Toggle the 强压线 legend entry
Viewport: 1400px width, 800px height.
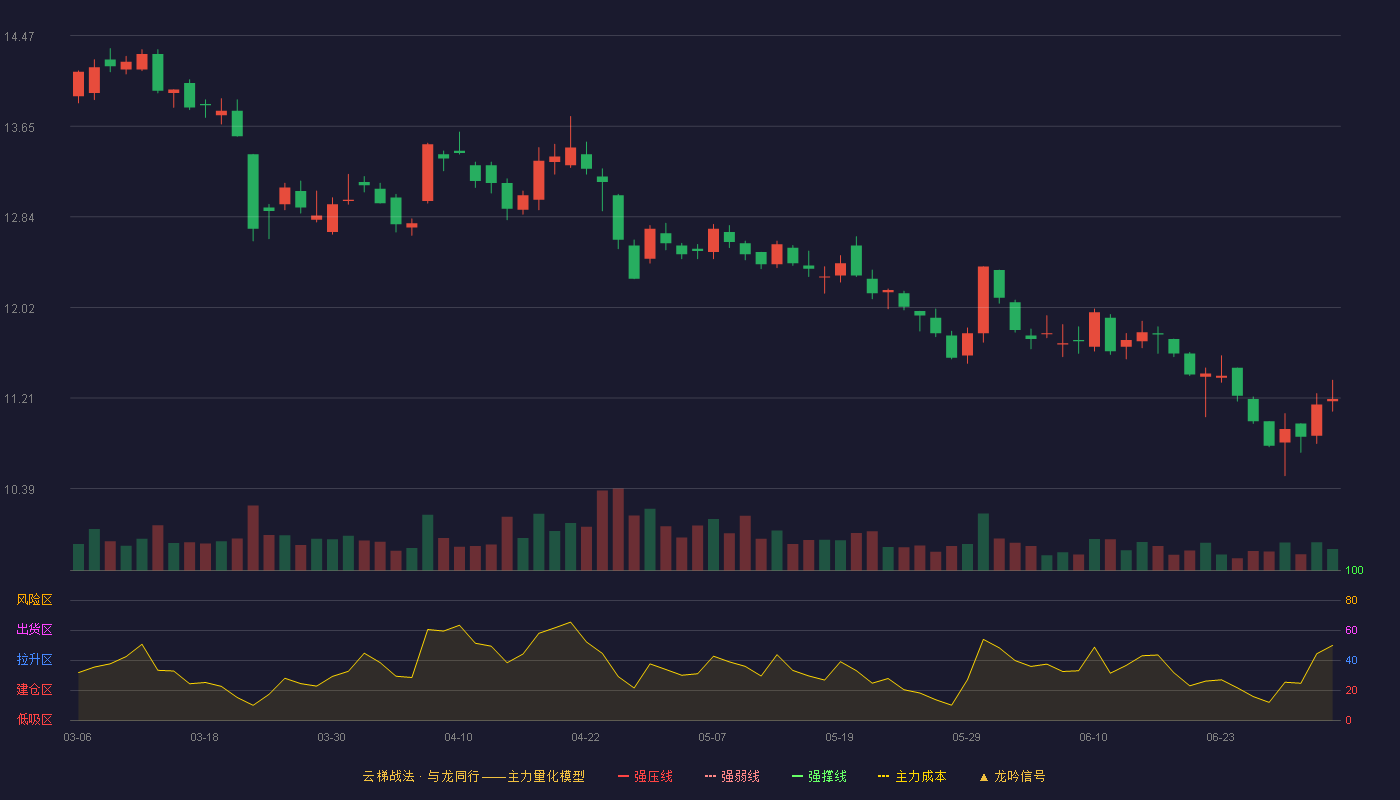coord(645,776)
